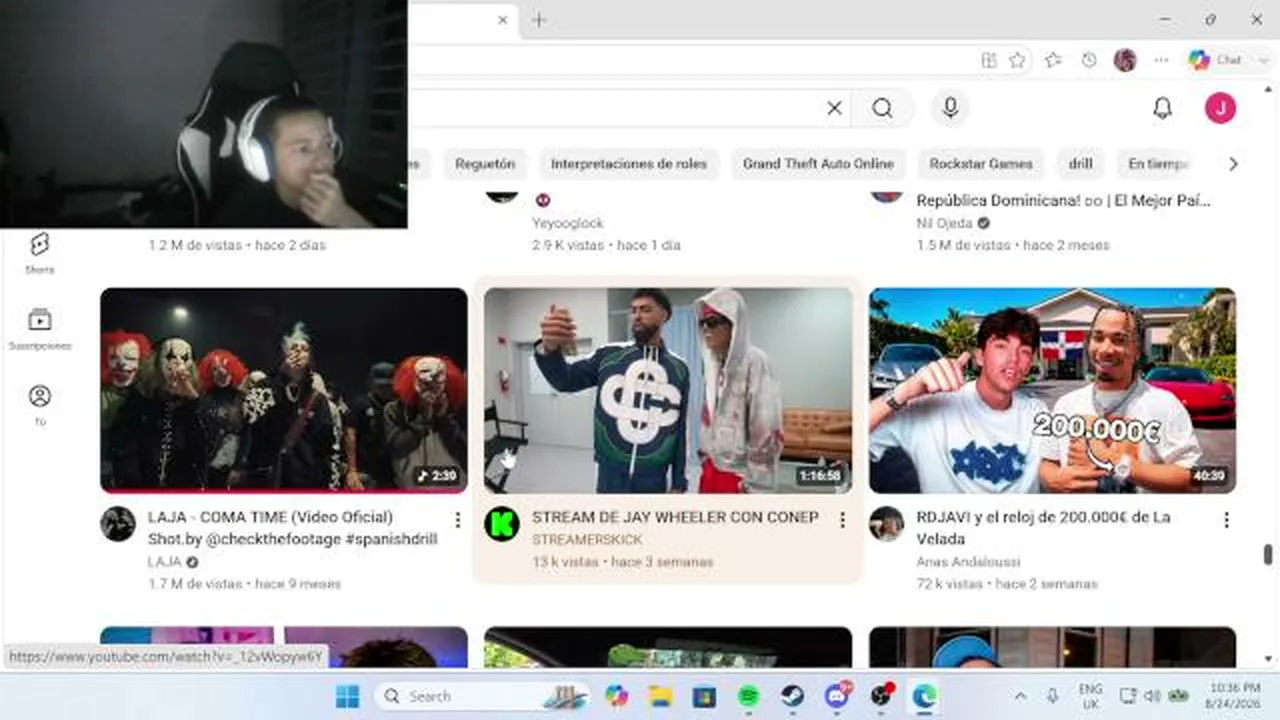The width and height of the screenshot is (1280, 720).
Task: Open OBS Studio from the taskbar
Action: [880, 696]
